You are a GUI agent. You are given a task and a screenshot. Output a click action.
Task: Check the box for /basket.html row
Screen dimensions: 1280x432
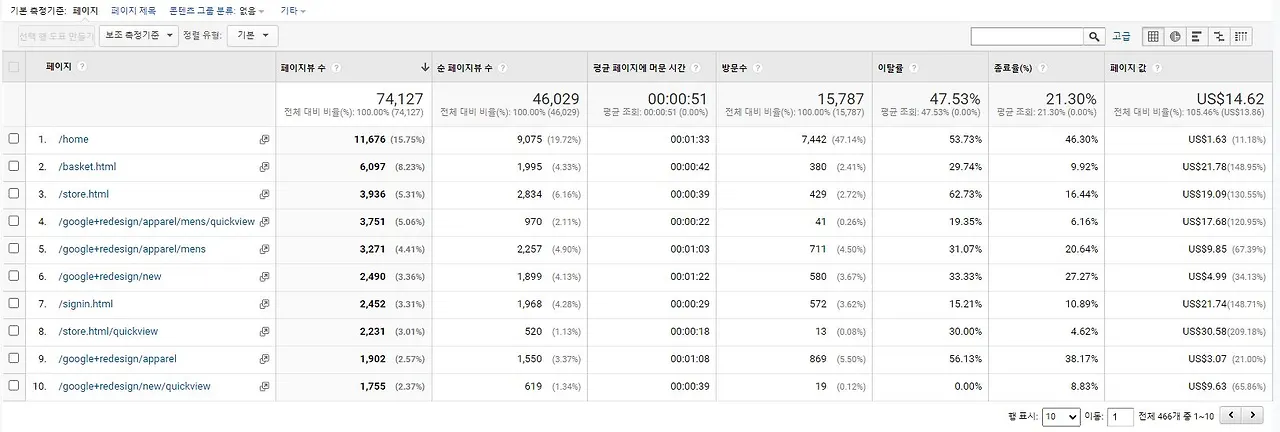tap(13, 166)
